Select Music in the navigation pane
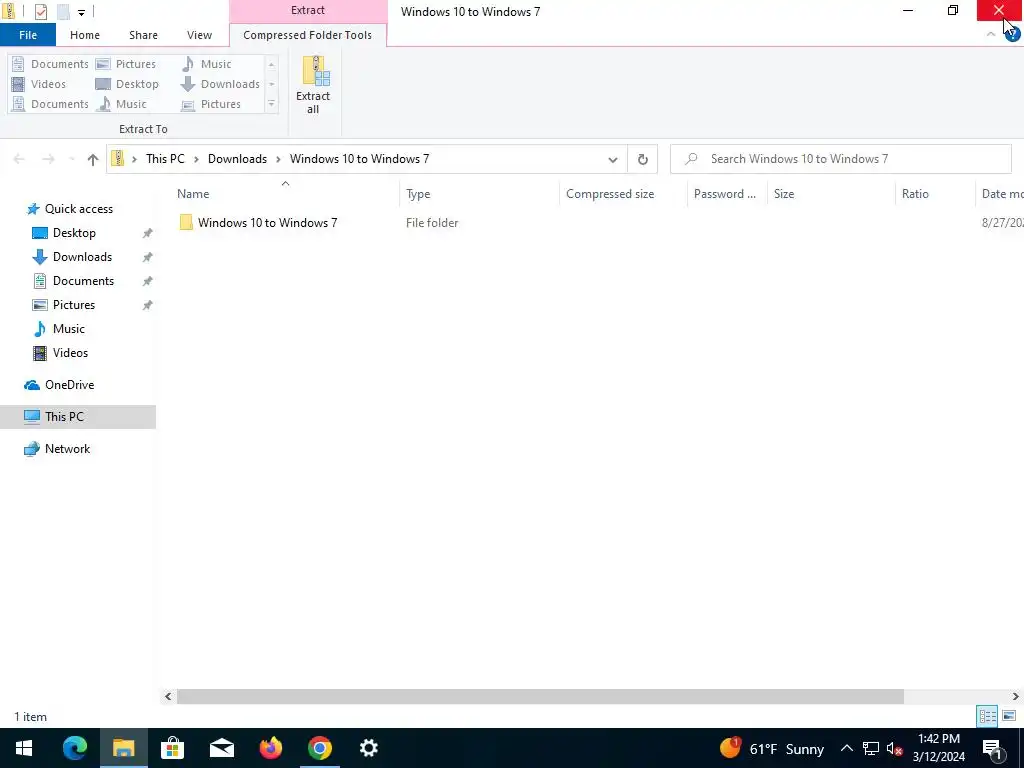The image size is (1024, 768). (69, 329)
